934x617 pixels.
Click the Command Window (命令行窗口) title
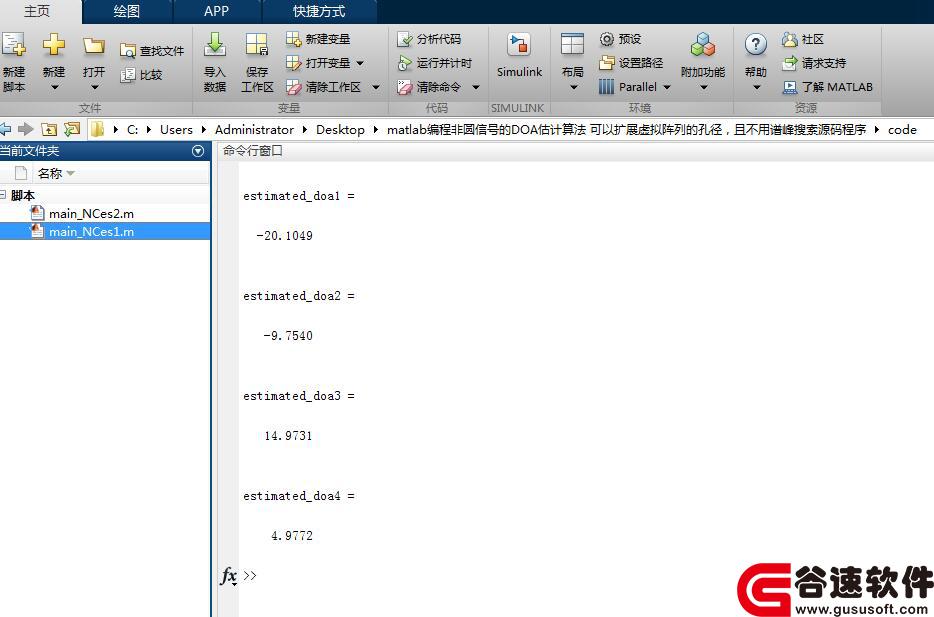point(253,151)
